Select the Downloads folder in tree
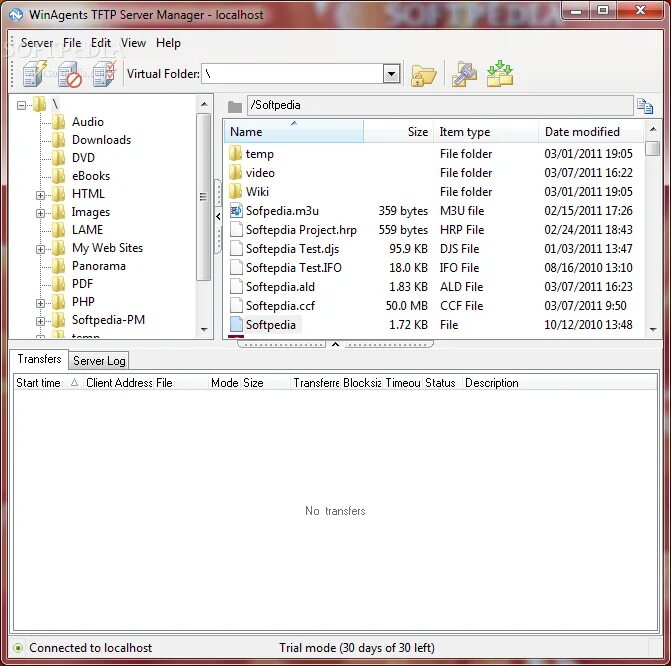 click(101, 140)
